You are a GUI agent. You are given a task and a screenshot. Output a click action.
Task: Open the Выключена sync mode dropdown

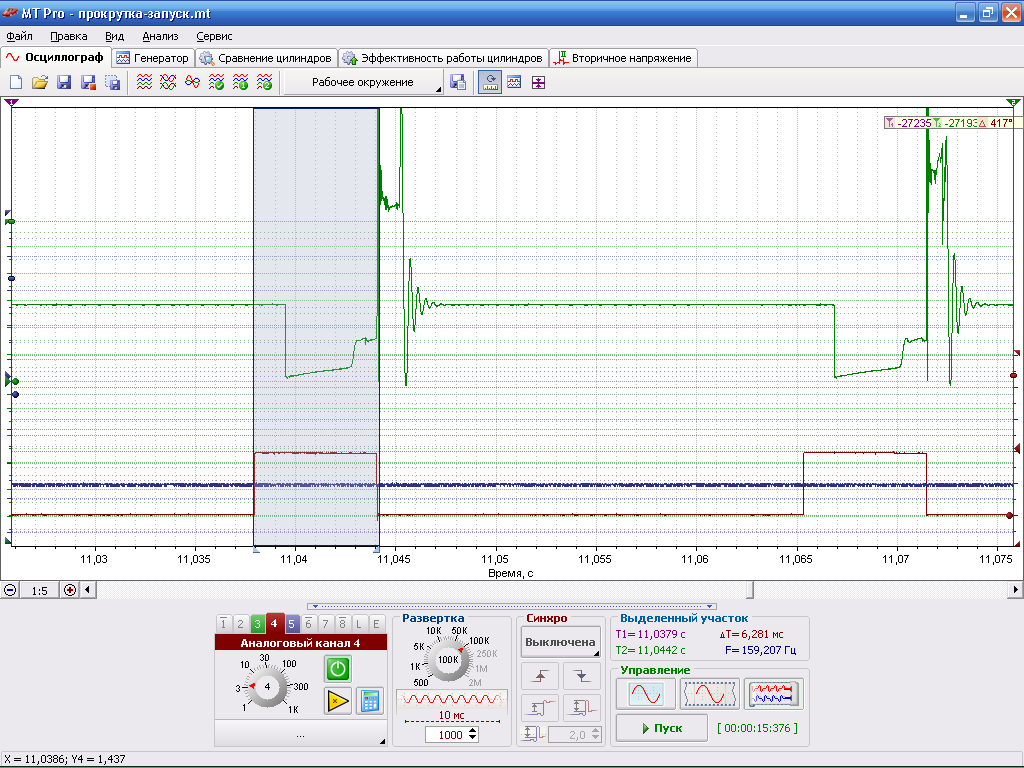[x=560, y=643]
